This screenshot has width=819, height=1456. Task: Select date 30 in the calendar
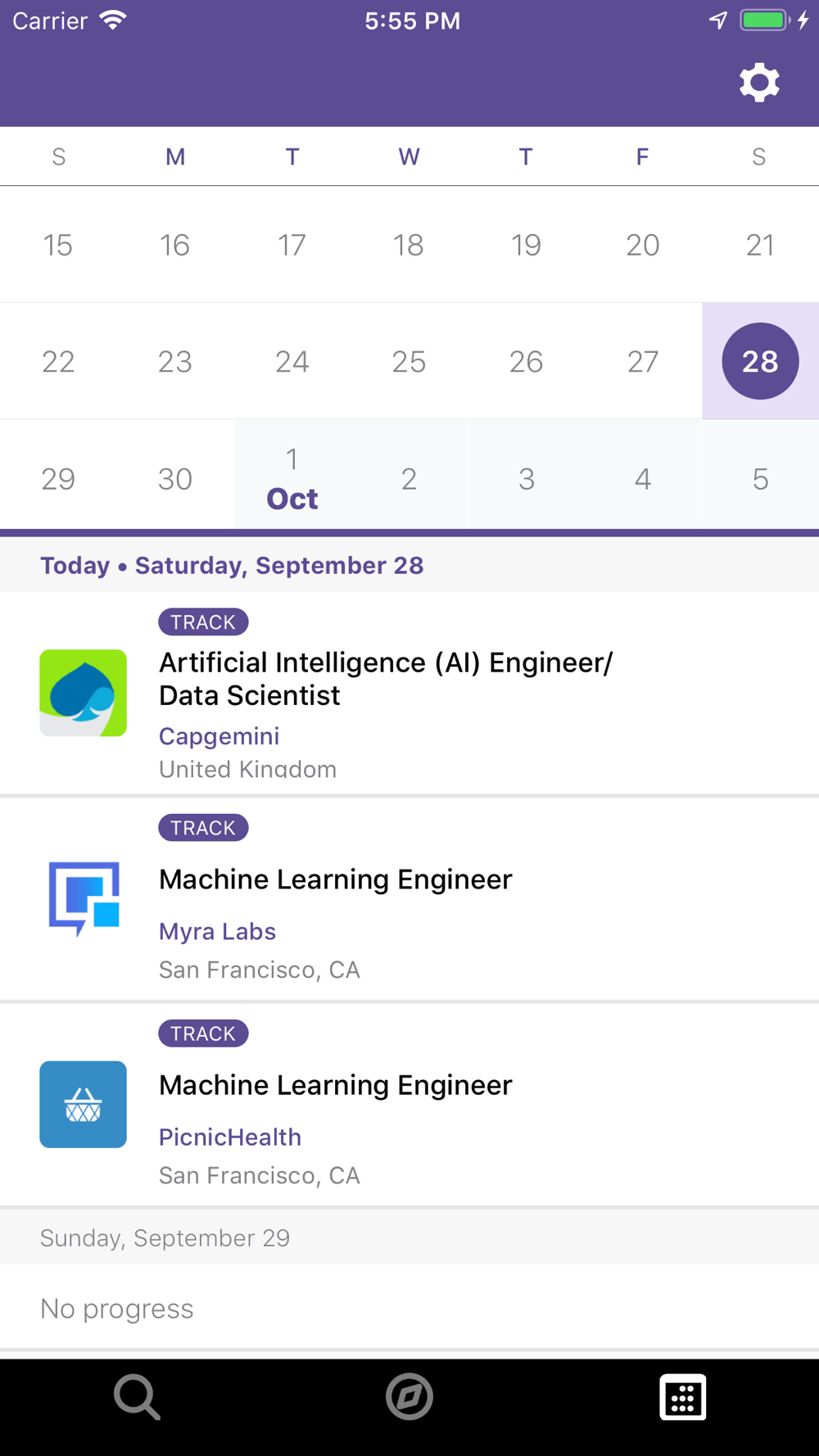click(175, 479)
